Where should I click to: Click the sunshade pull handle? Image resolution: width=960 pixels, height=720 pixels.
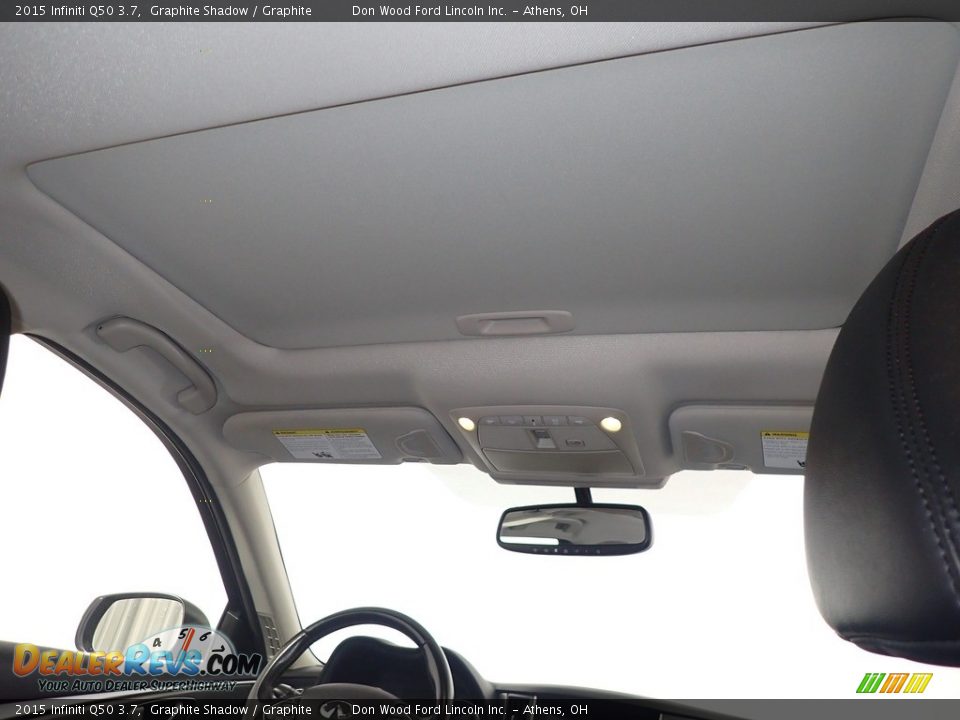(x=515, y=323)
